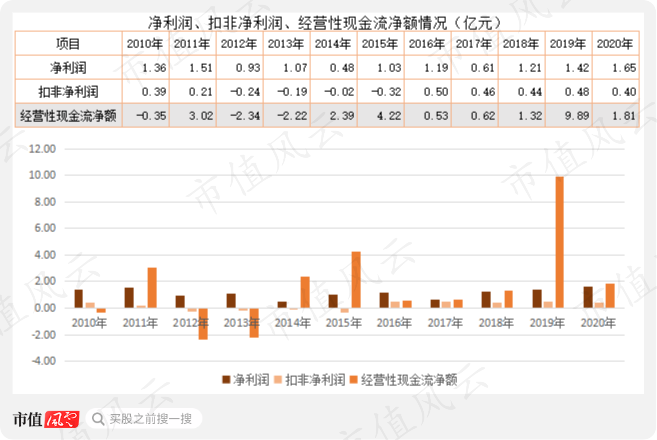This screenshot has height=440, width=657.
Task: Click the 经营性现金流净额 legend label
Action: coord(409,380)
